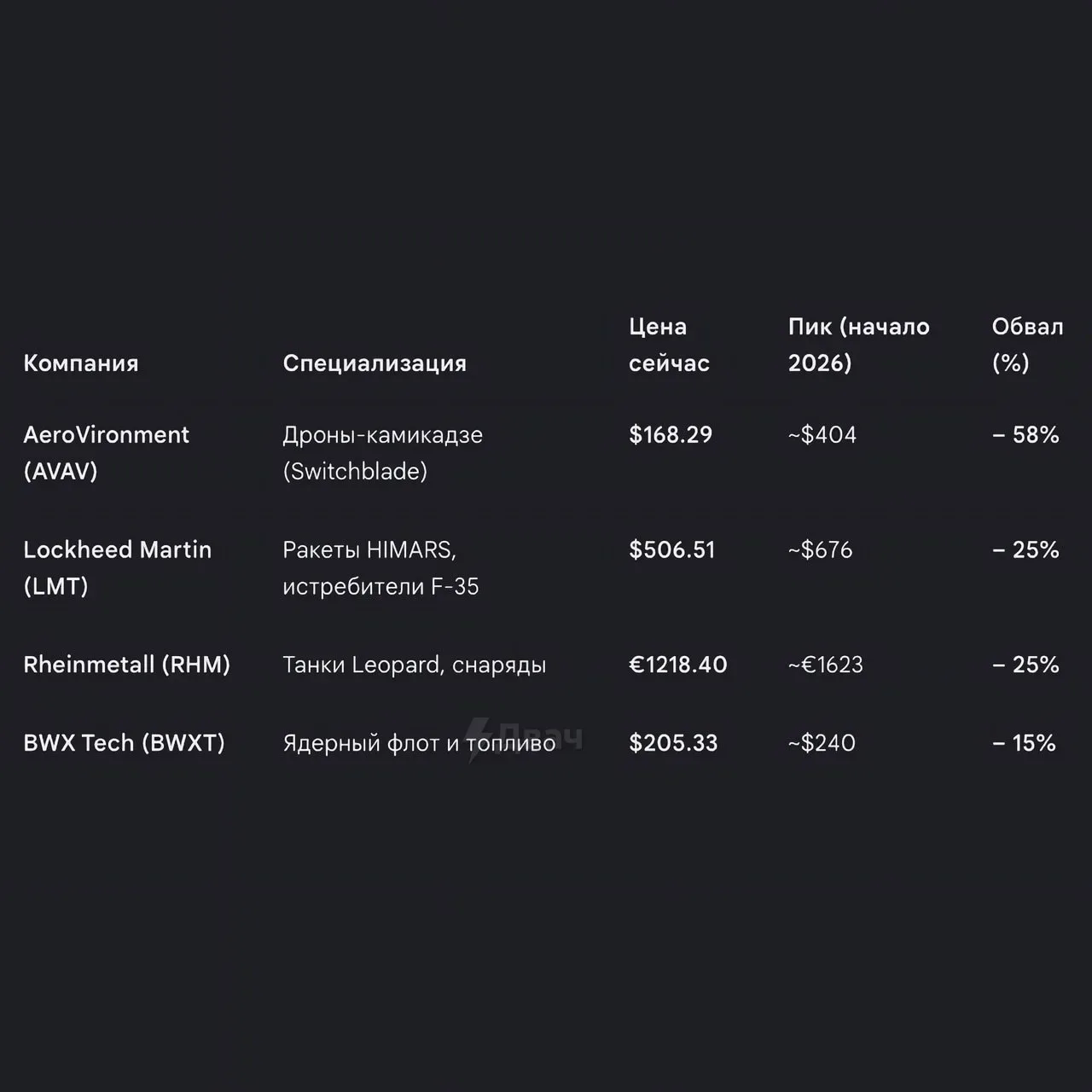Click the $168.29 current price
Image resolution: width=1092 pixels, height=1092 pixels.
tap(671, 435)
